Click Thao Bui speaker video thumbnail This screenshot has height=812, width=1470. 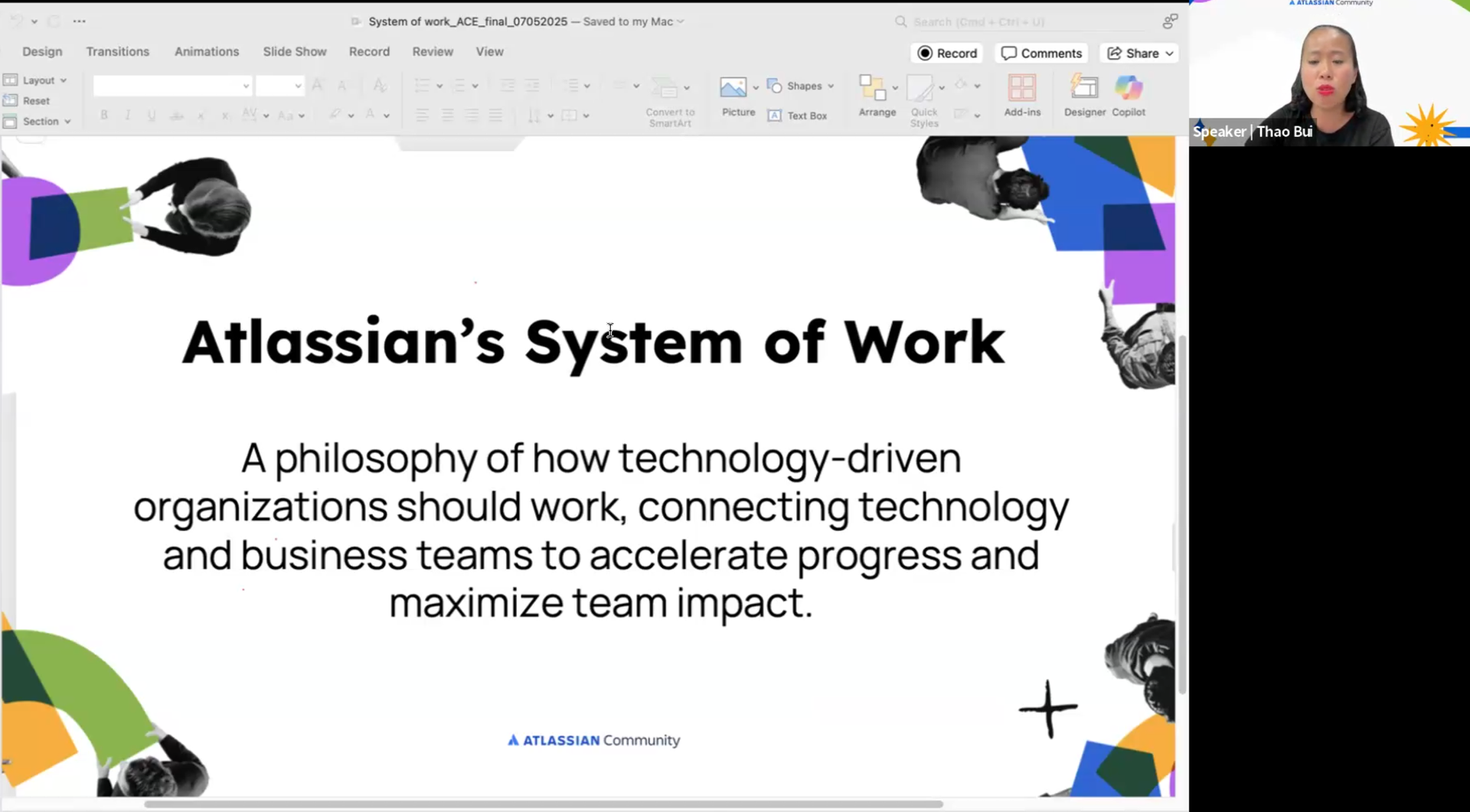point(1329,73)
